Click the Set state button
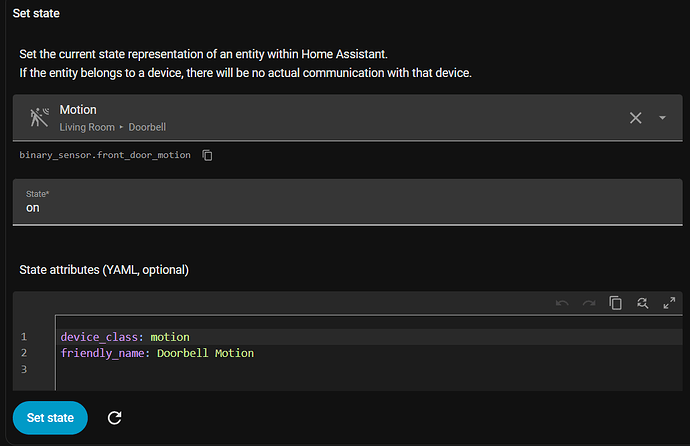 [50, 418]
